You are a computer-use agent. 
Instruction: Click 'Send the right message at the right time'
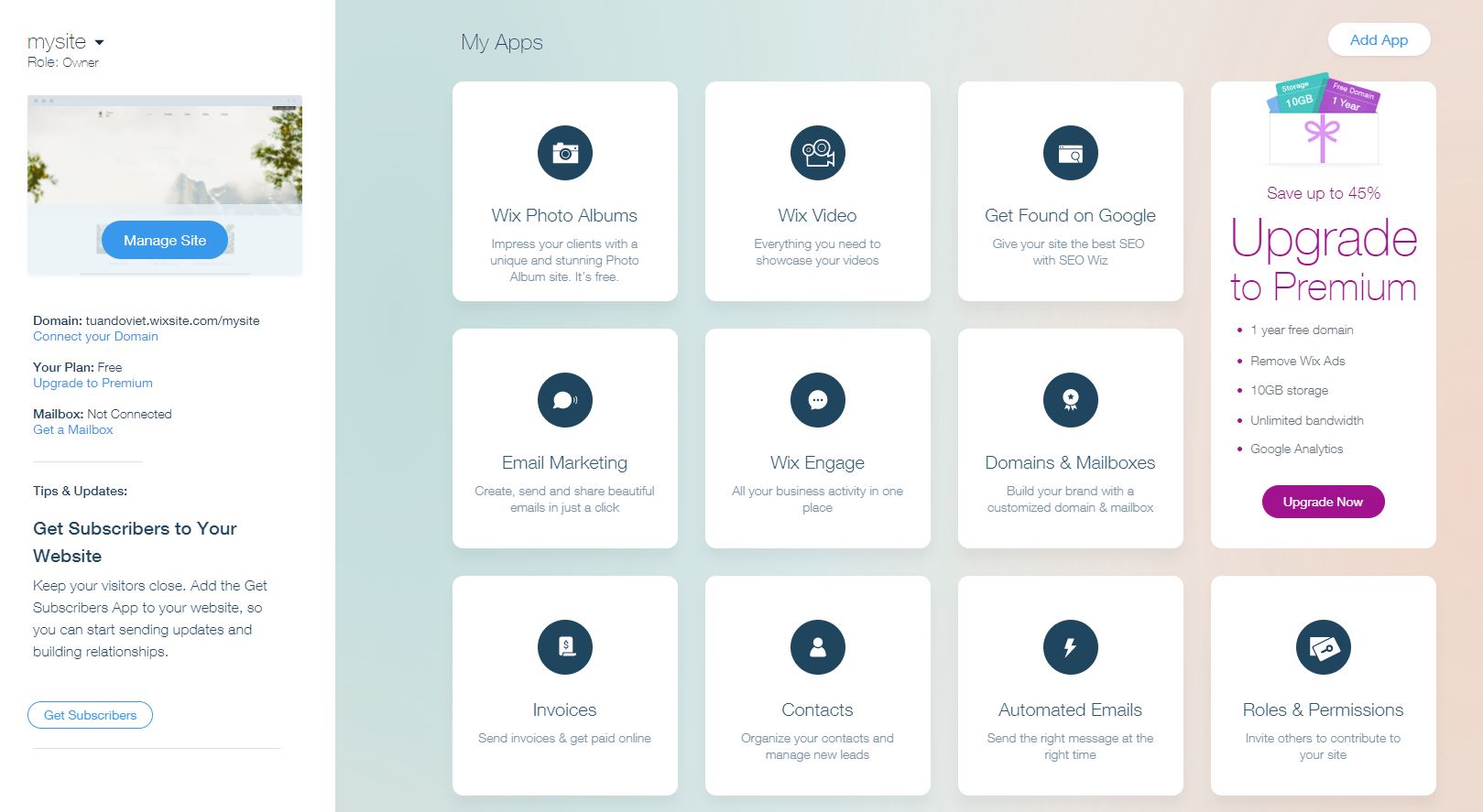coord(1070,746)
